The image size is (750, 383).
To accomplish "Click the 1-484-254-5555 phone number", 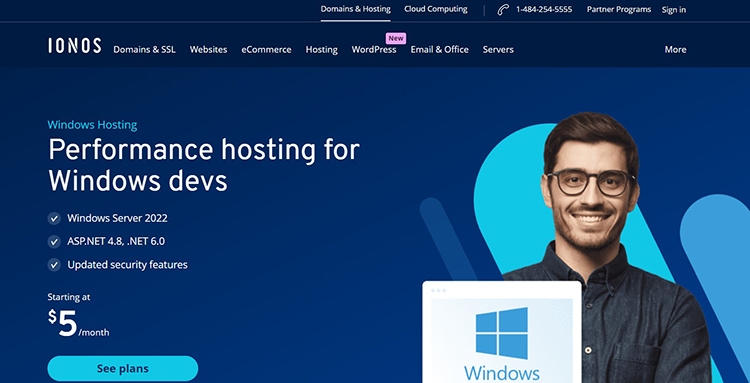I will pos(544,10).
